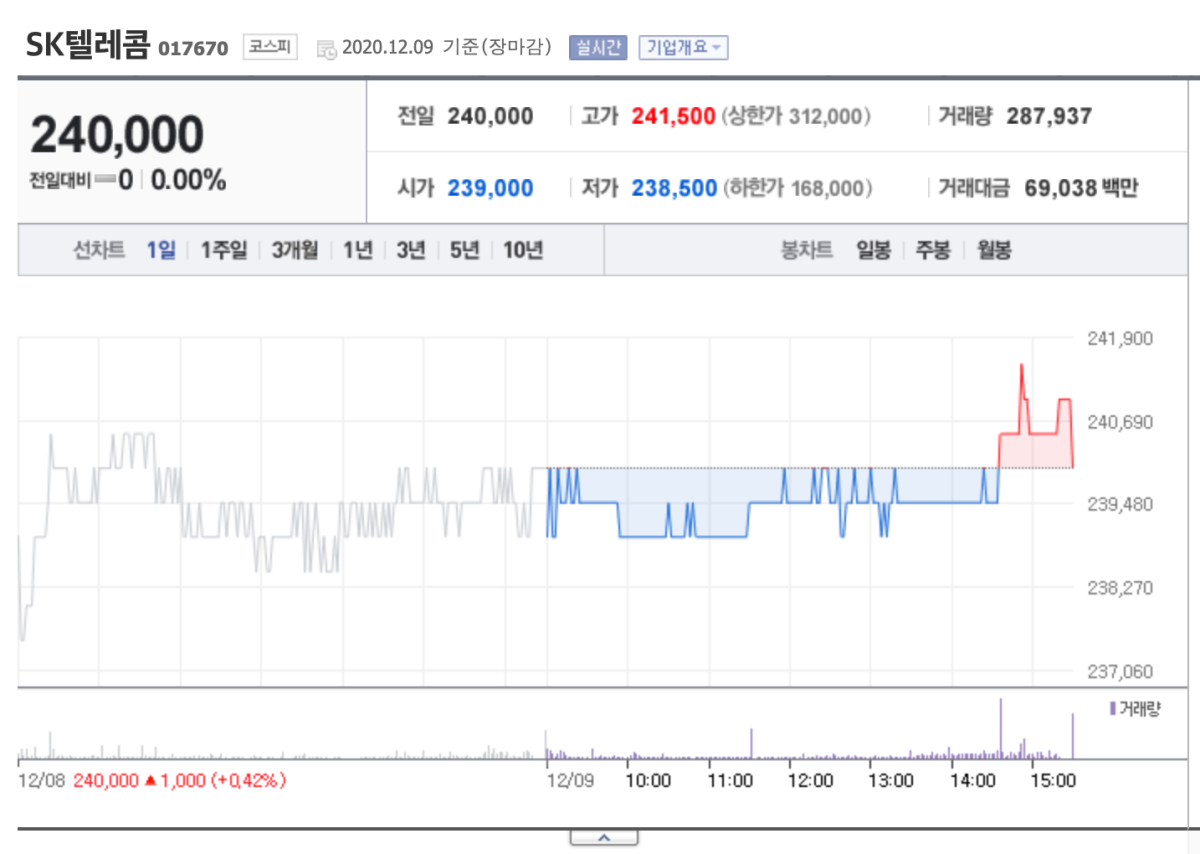Image resolution: width=1200 pixels, height=854 pixels.
Task: Click the 15:00 time axis label
Action: 1053,780
